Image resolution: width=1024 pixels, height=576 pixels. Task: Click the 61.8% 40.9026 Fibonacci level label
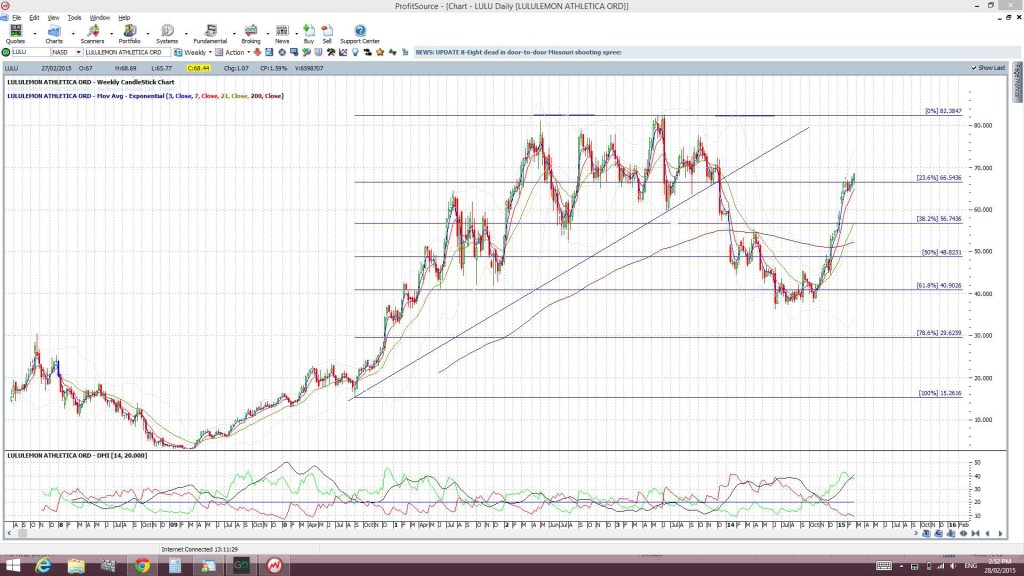(x=939, y=285)
